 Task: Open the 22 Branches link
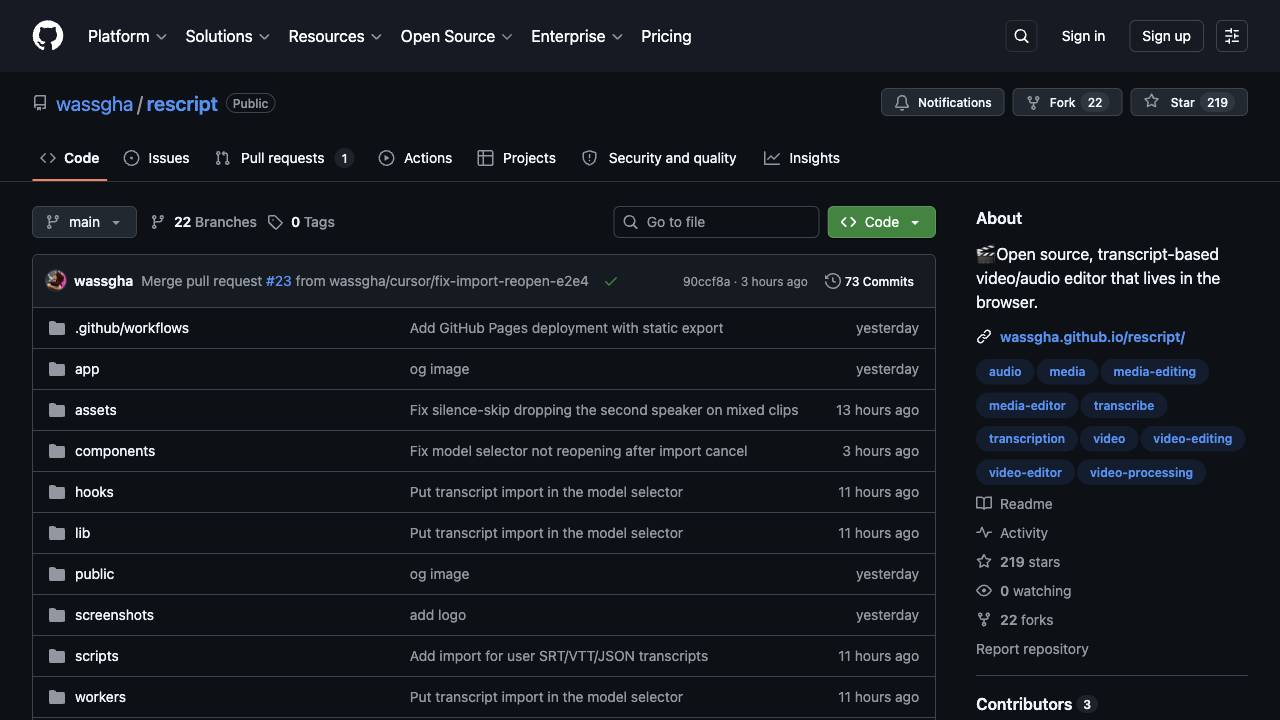(x=203, y=222)
